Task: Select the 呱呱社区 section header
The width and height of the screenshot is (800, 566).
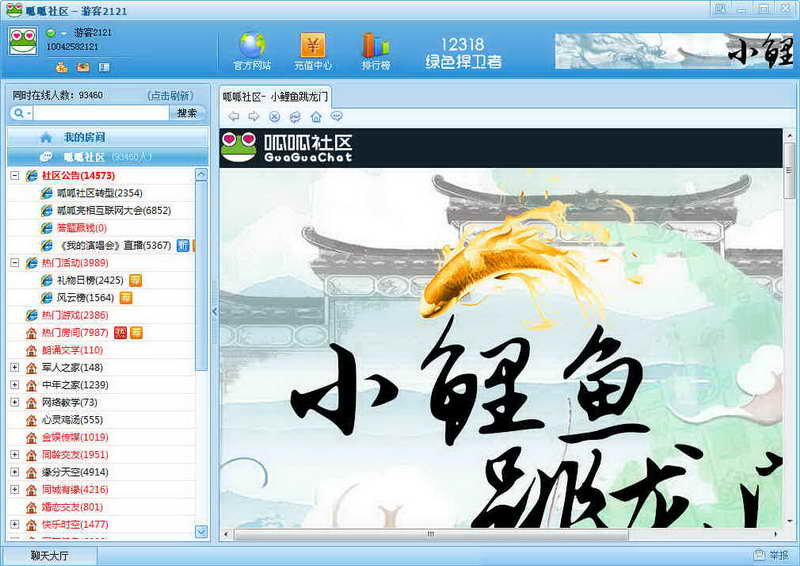Action: point(108,157)
